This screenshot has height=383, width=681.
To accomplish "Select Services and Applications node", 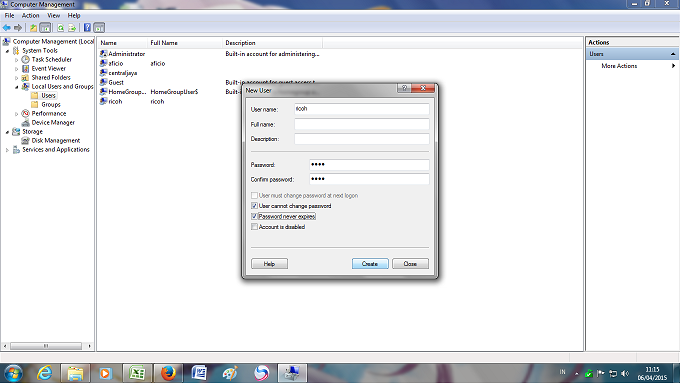I will point(56,149).
